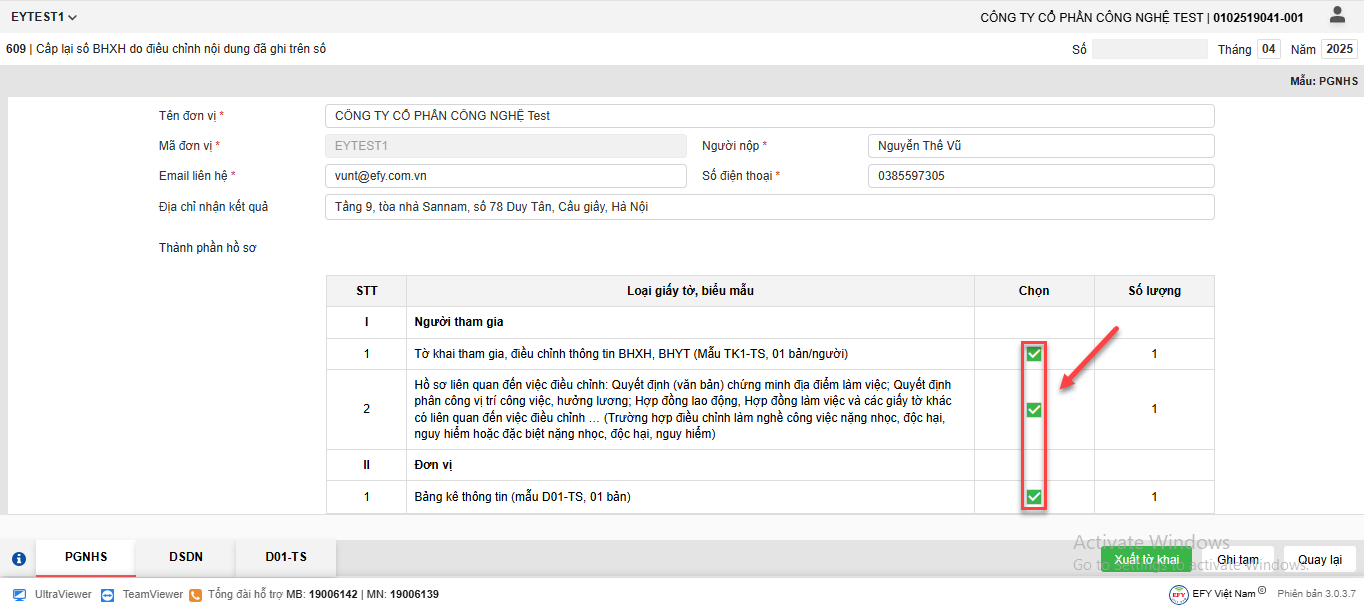The image size is (1364, 606).
Task: Edit the Người nộp field
Action: click(1041, 146)
